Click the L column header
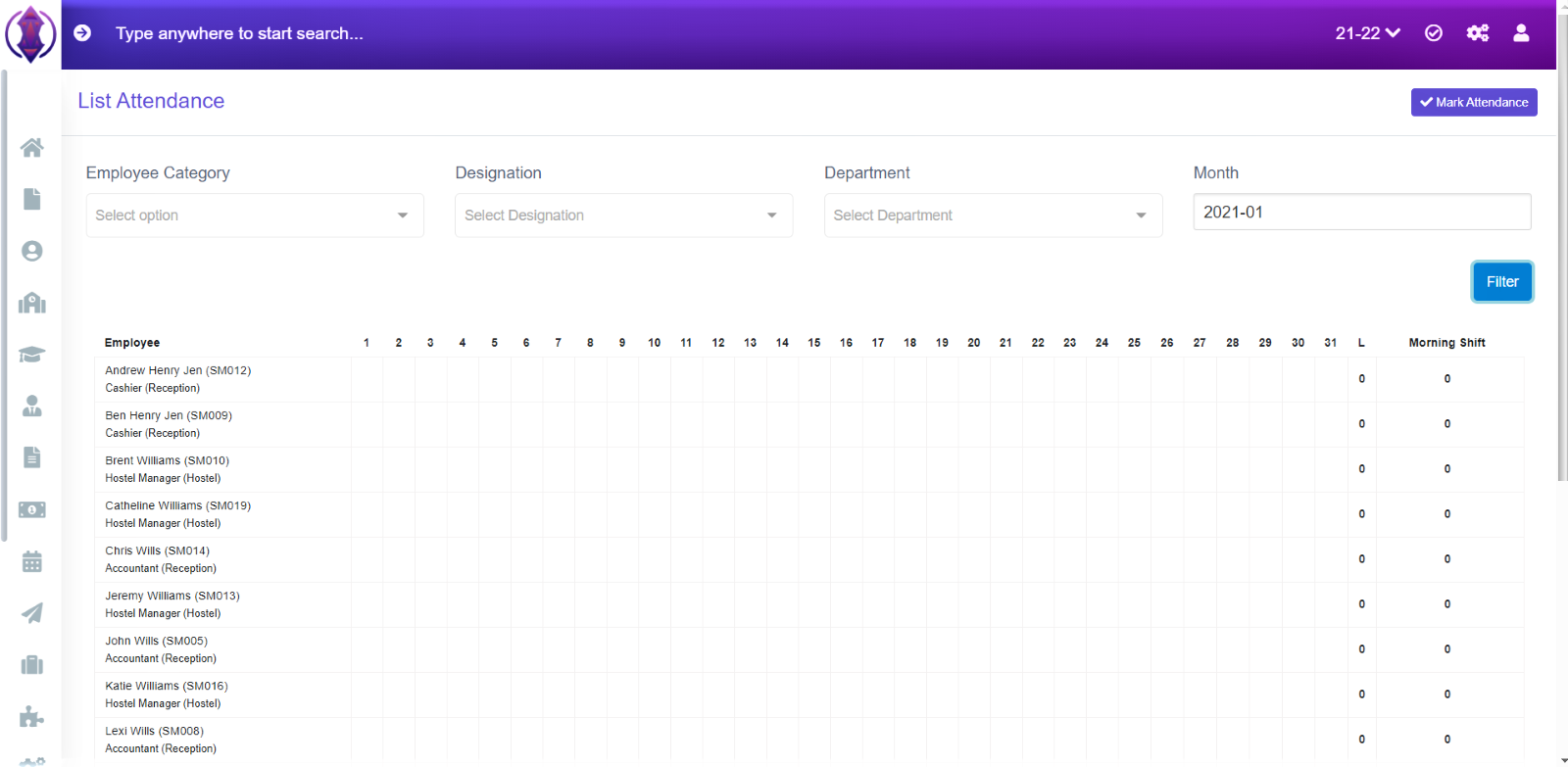Viewport: 1568px width, 767px height. [1361, 343]
